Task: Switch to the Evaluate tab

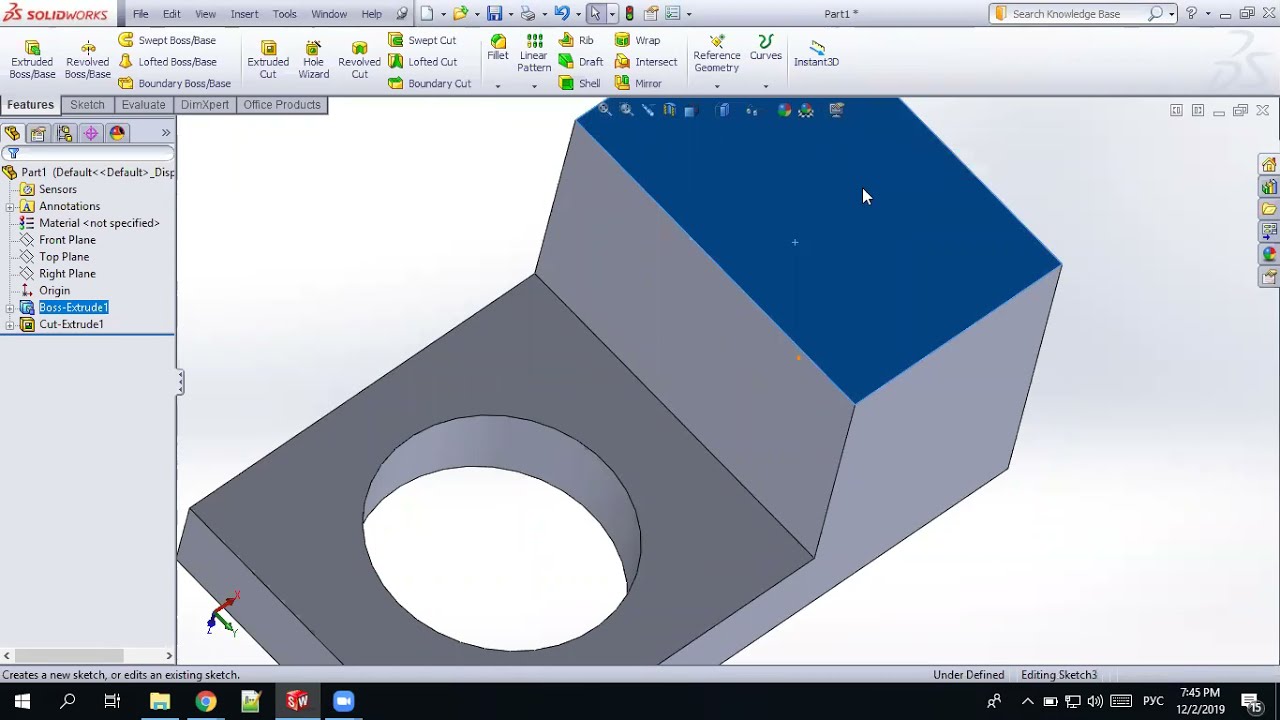Action: [x=143, y=105]
